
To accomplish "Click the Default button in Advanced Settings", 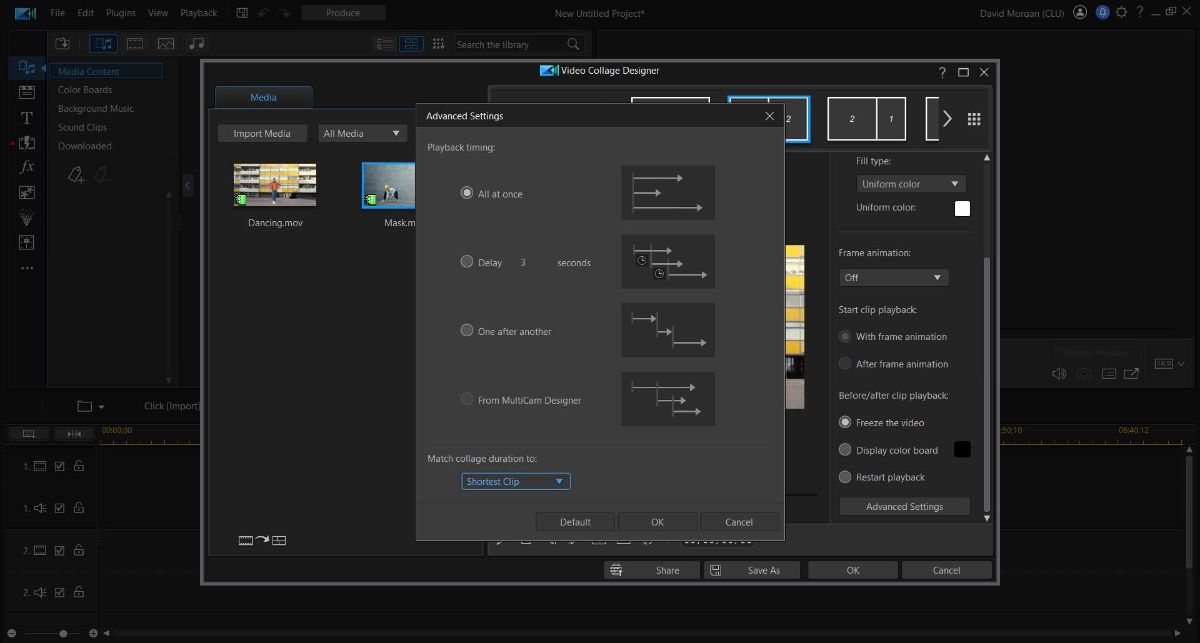I will [574, 521].
